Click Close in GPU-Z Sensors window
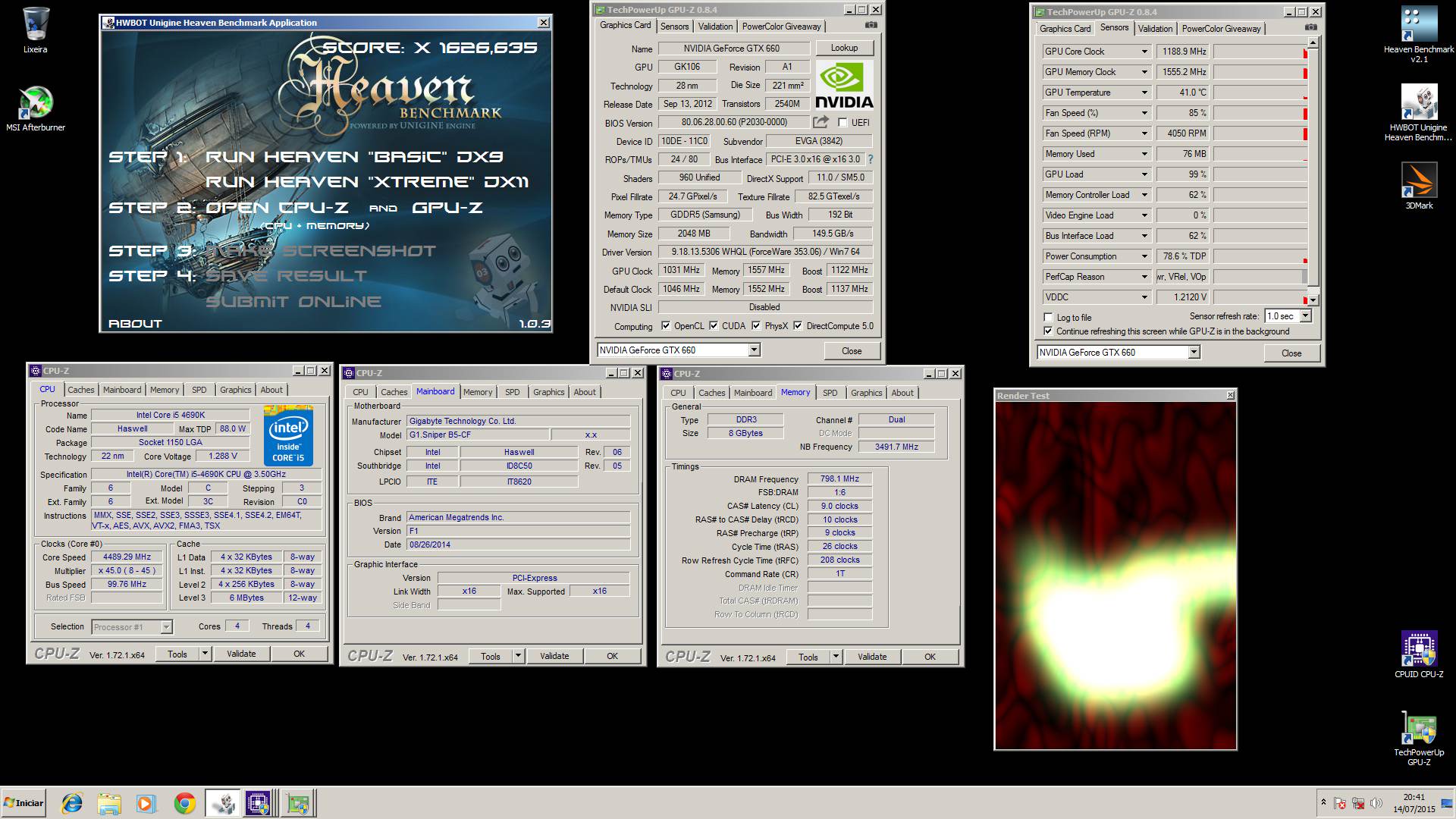 coord(1291,353)
